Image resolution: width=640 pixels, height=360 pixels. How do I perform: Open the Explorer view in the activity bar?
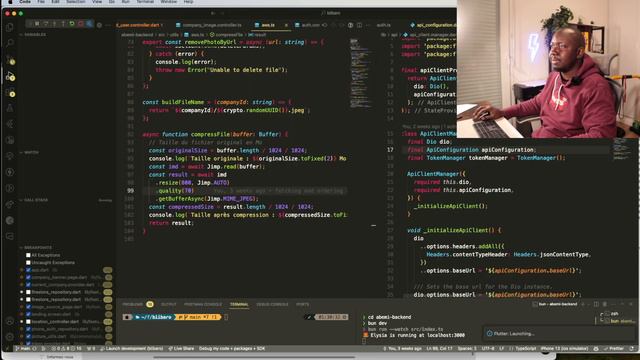pyautogui.click(x=10, y=27)
